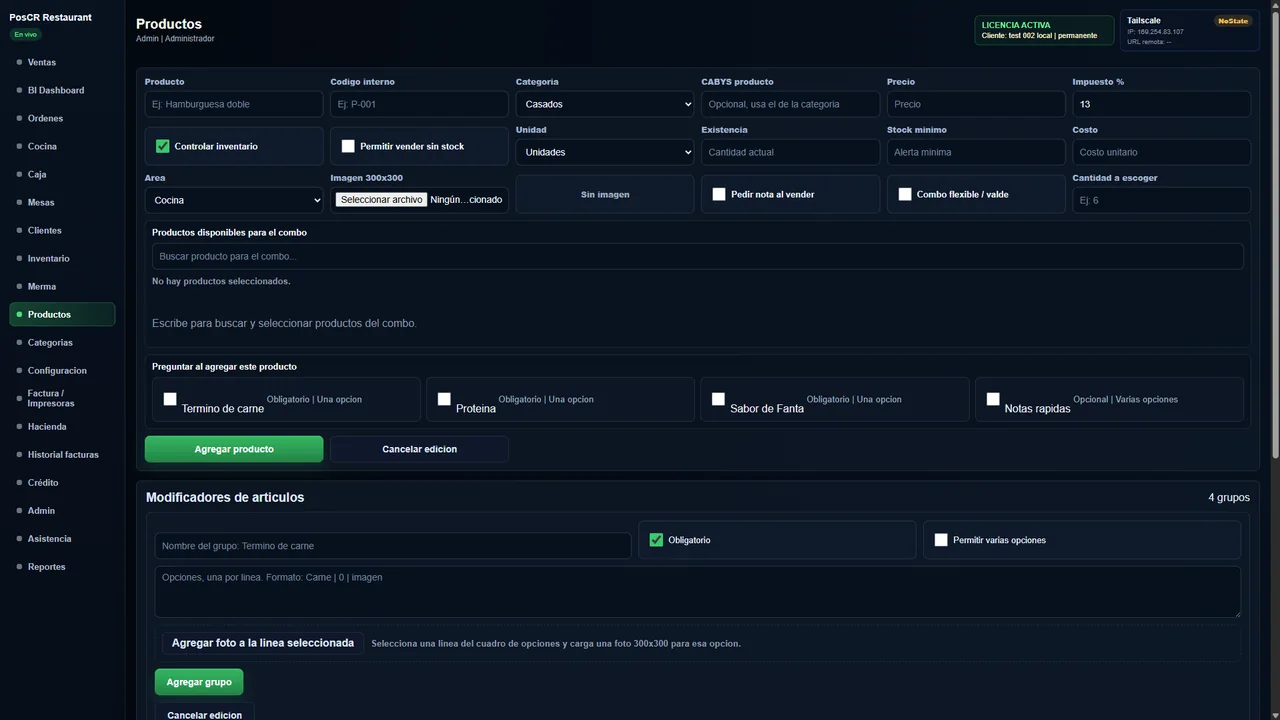Click the Sin imagen preview box
The image size is (1280, 720).
click(x=605, y=194)
